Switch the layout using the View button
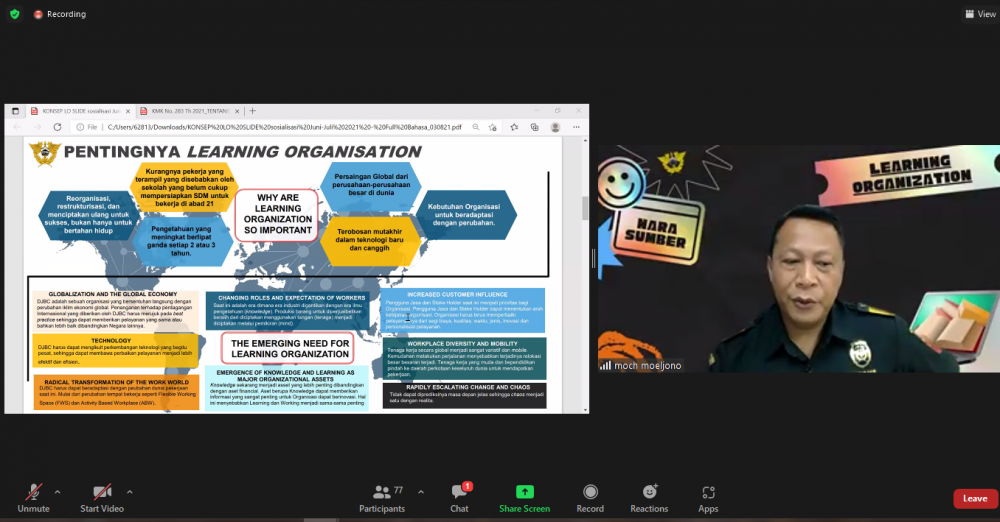The image size is (1000, 522). [979, 14]
